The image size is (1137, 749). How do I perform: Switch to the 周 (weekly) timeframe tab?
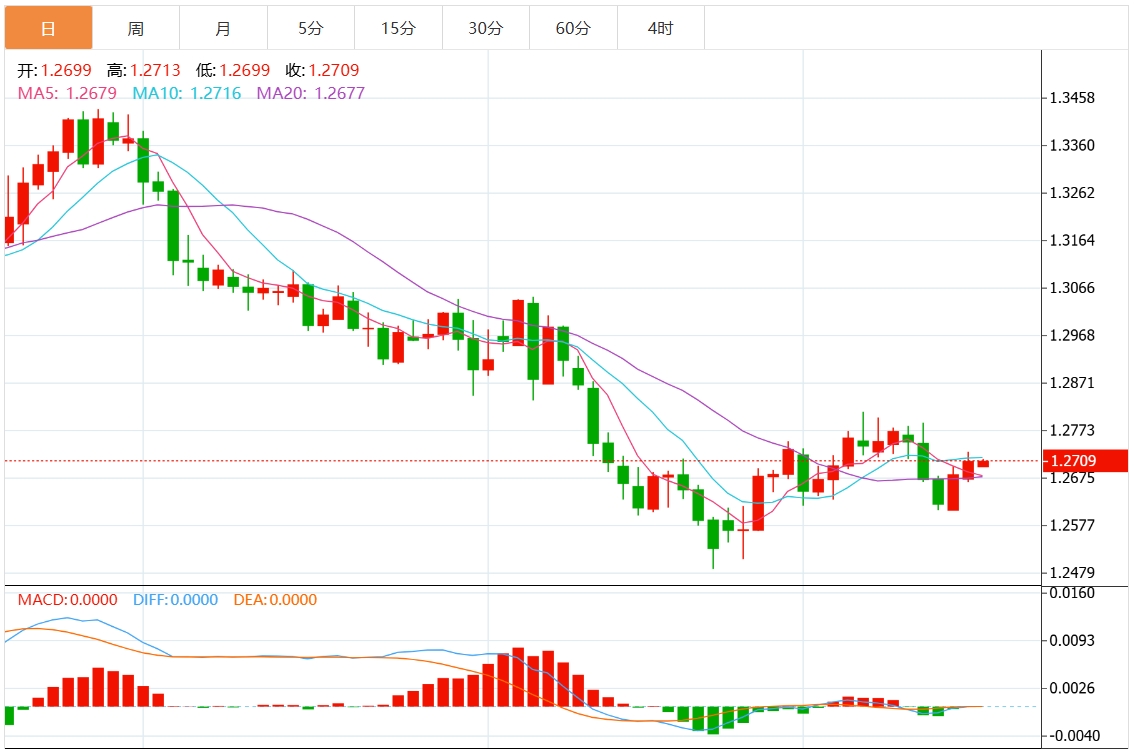[x=135, y=27]
